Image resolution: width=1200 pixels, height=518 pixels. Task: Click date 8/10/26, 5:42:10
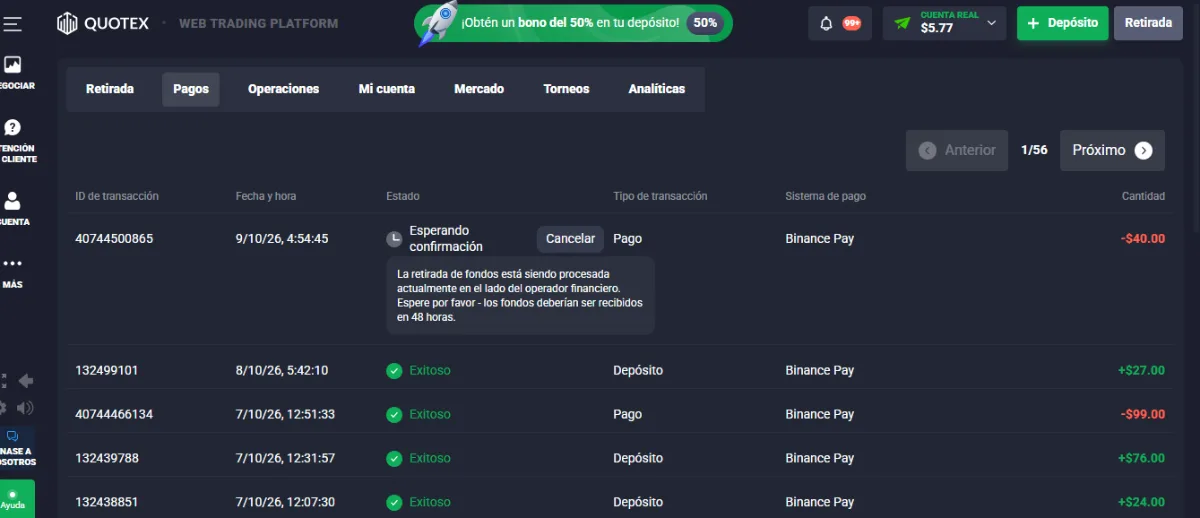click(x=282, y=370)
